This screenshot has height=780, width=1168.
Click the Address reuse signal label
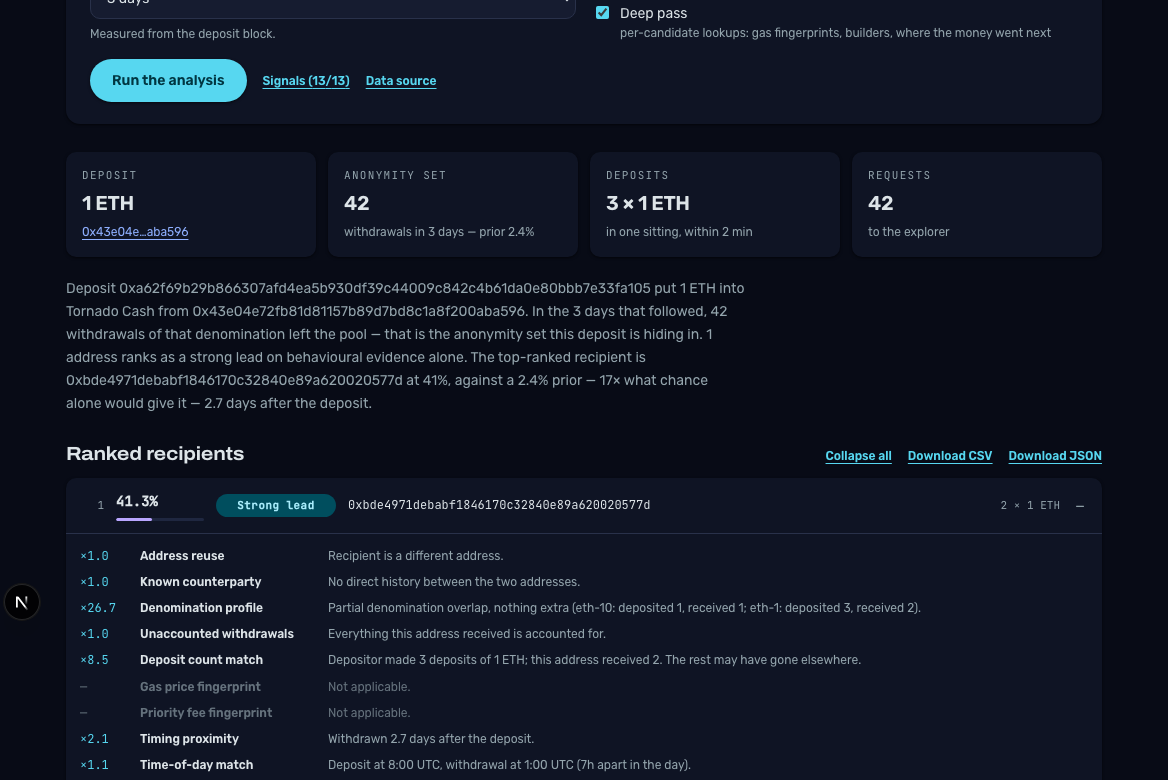(182, 556)
